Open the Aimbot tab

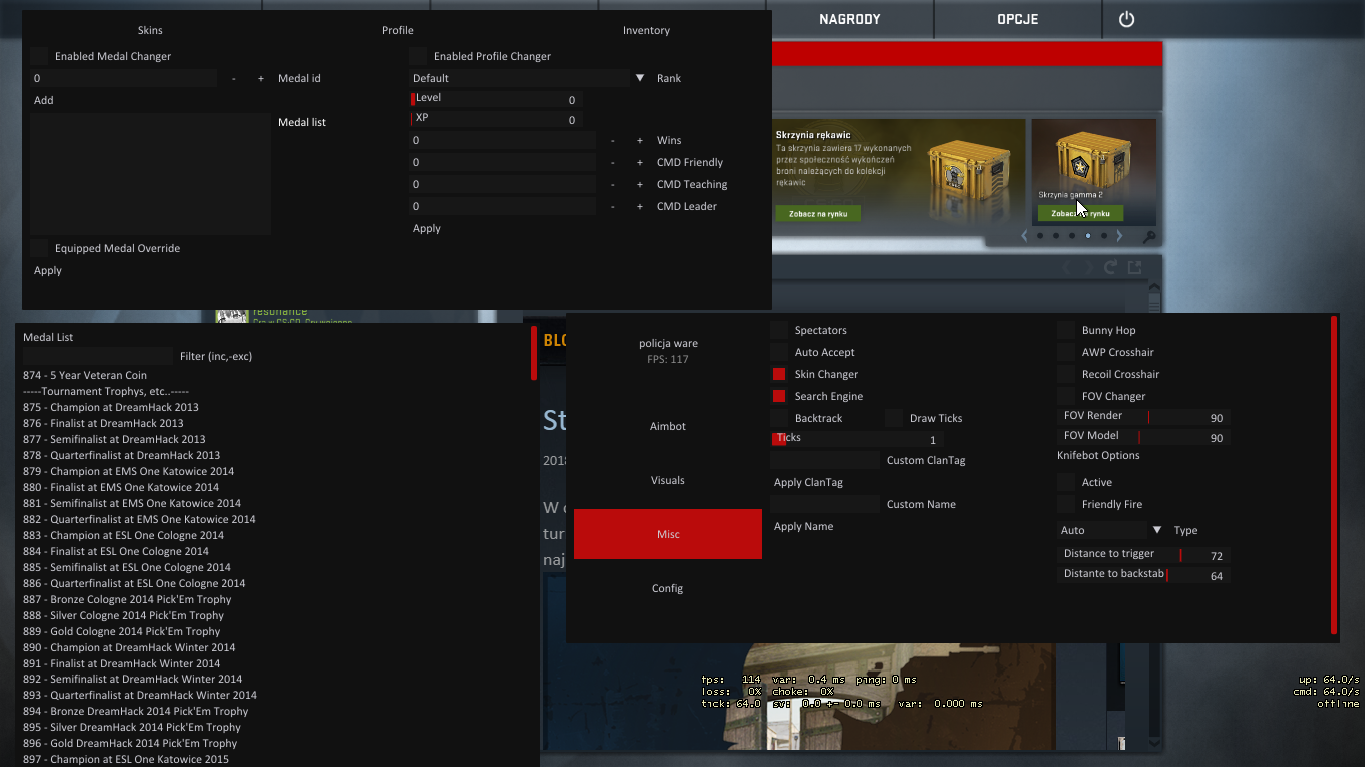point(667,426)
